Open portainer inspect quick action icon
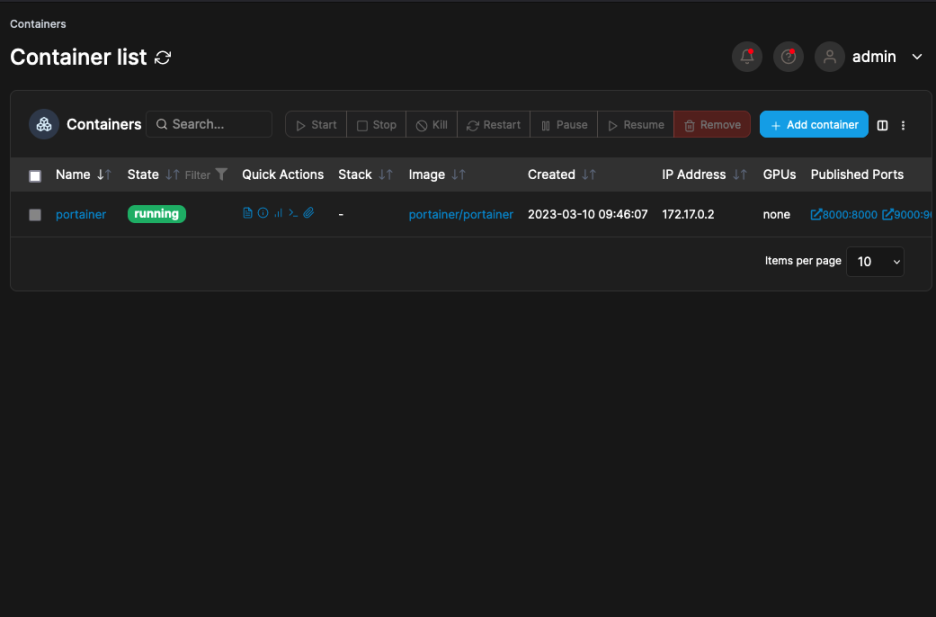Viewport: 936px width, 617px height. pyautogui.click(x=263, y=213)
